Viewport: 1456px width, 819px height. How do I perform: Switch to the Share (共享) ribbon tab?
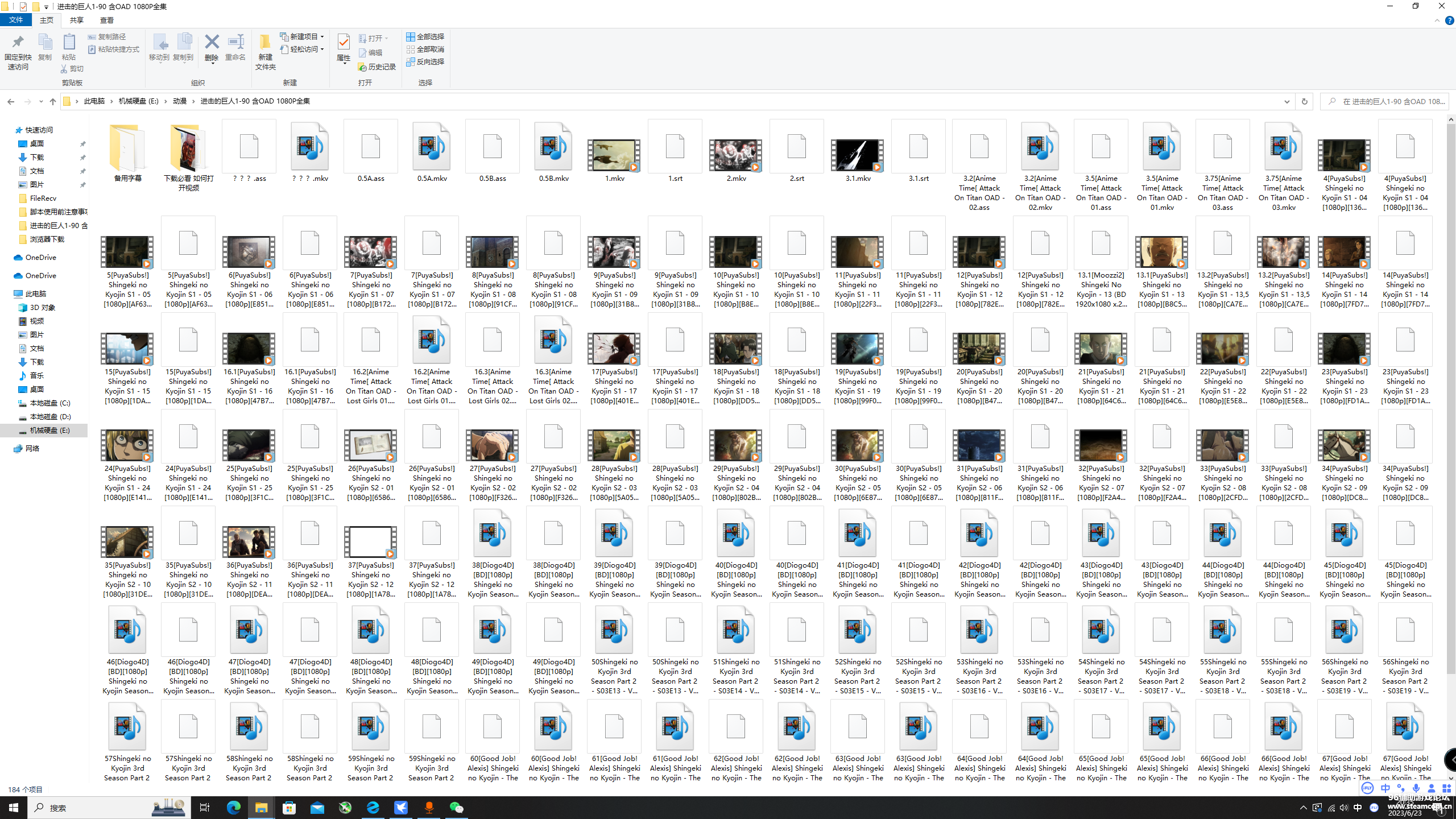76,20
